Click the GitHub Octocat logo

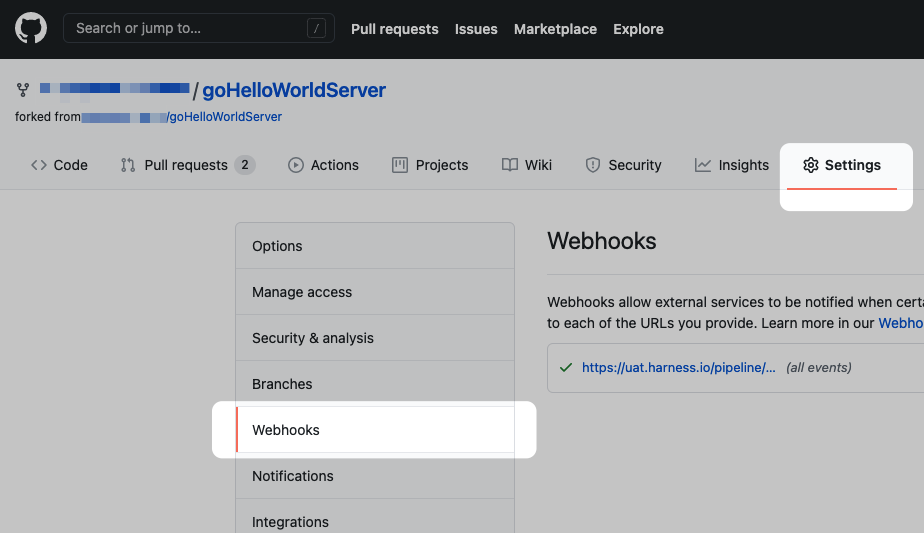click(31, 28)
